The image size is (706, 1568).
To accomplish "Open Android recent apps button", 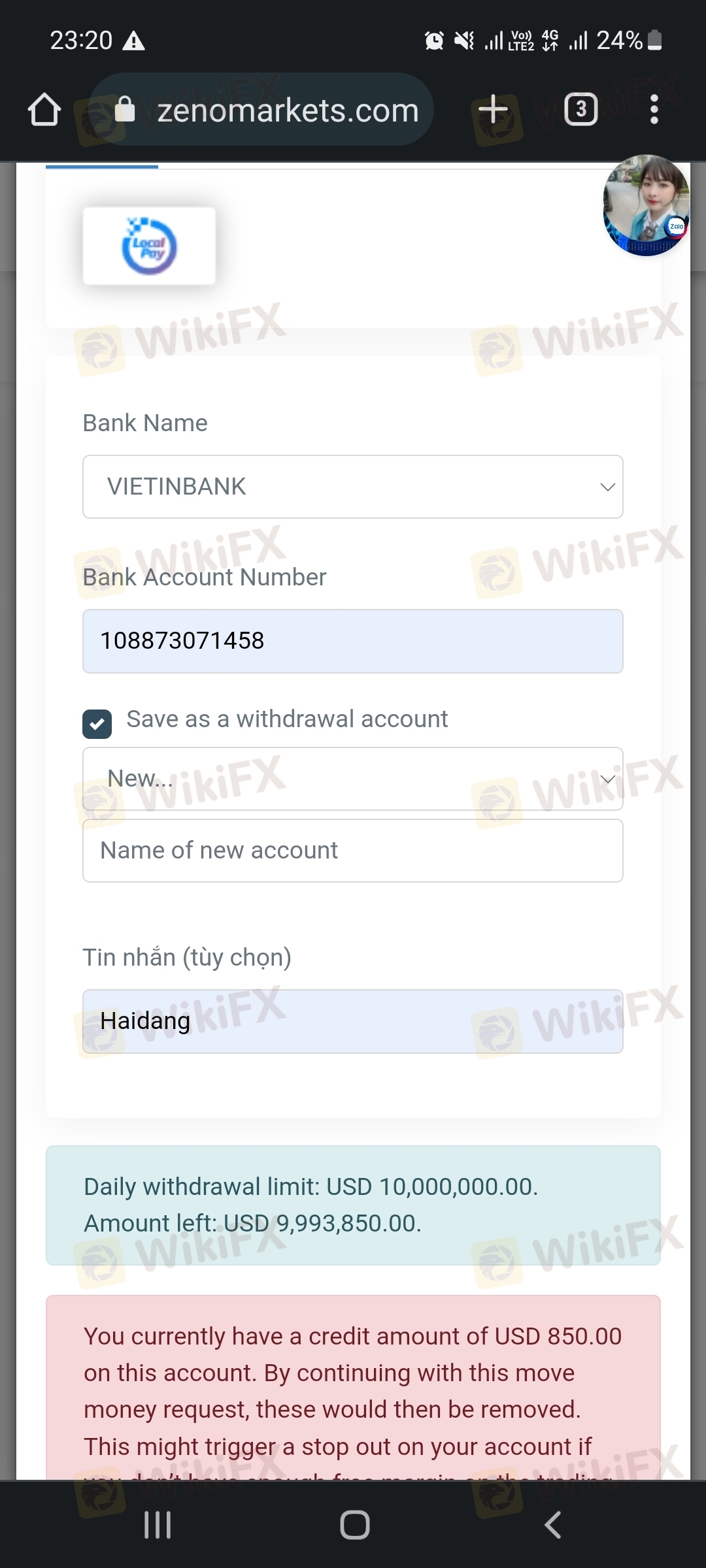I will coord(158,1525).
